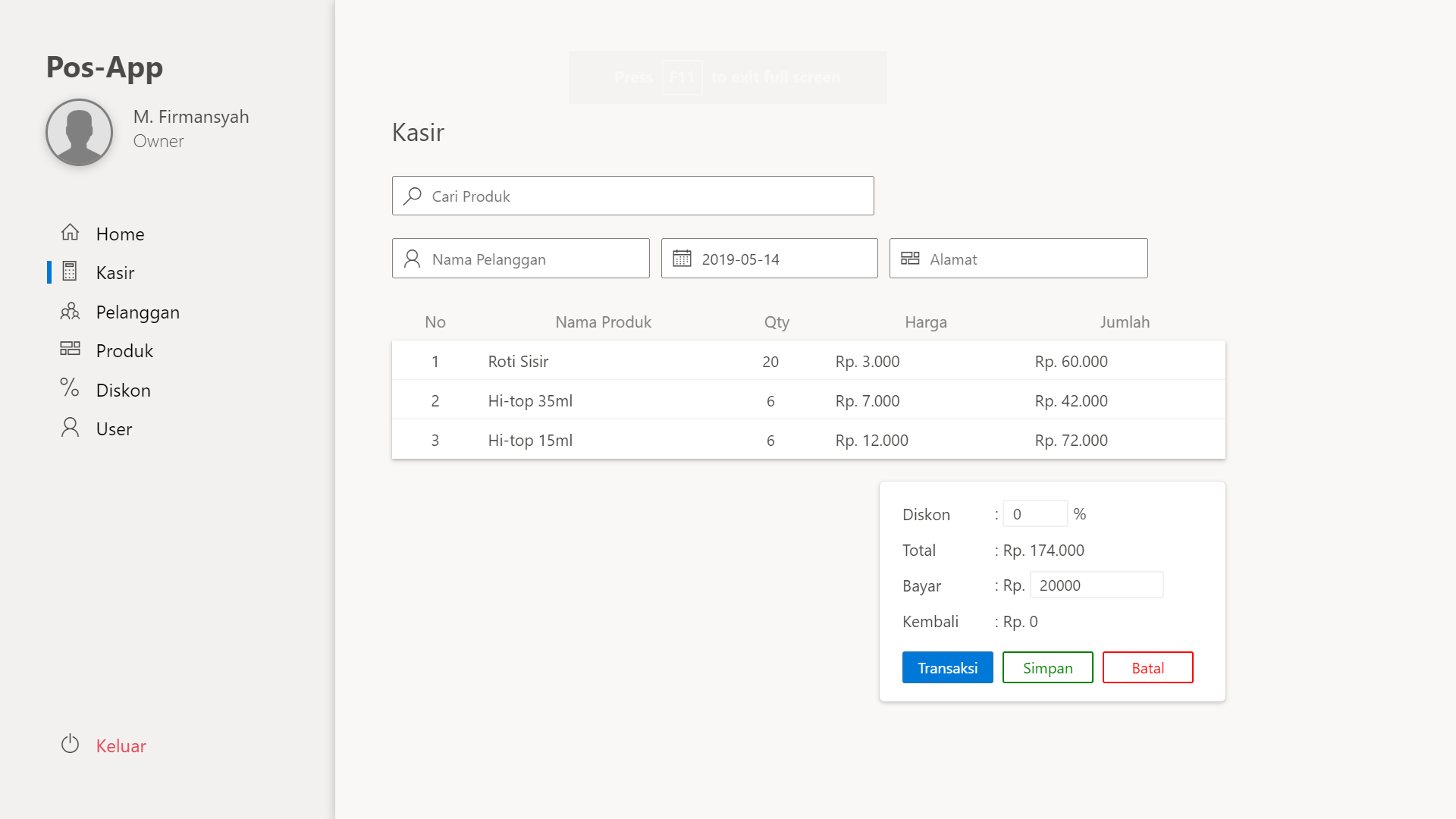Viewport: 1456px width, 819px height.
Task: Click the person icon in Nama Pelanggan field
Action: tap(413, 259)
